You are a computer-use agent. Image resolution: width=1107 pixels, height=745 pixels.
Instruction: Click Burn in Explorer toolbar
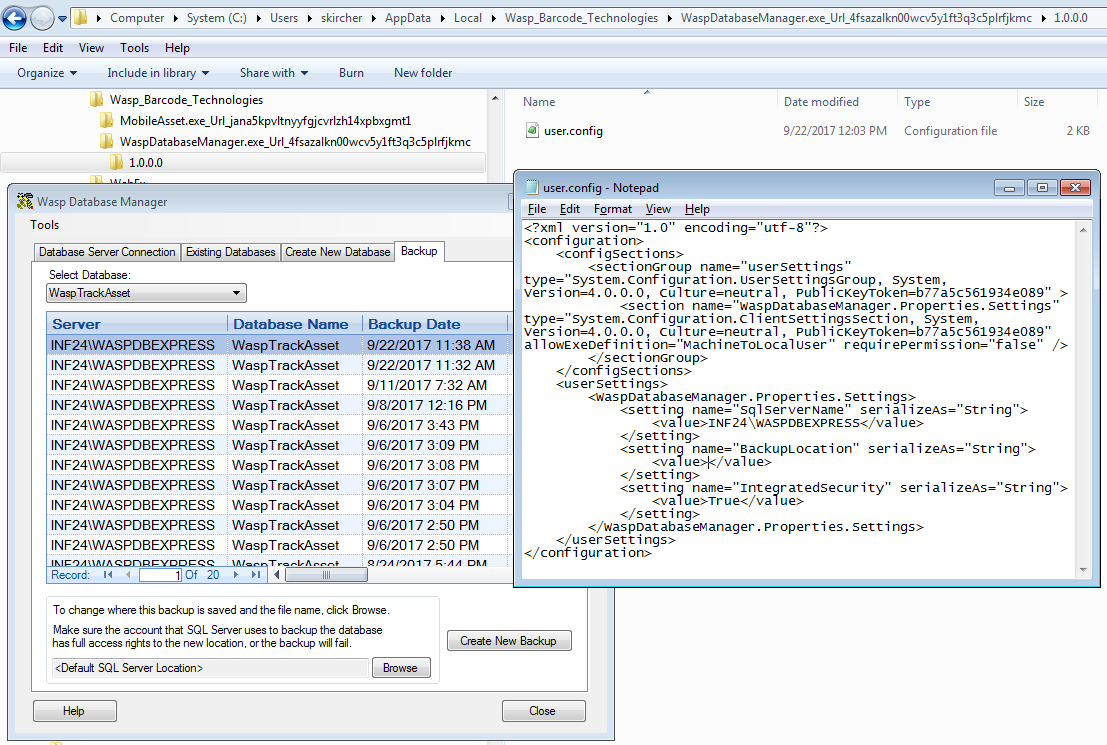351,73
